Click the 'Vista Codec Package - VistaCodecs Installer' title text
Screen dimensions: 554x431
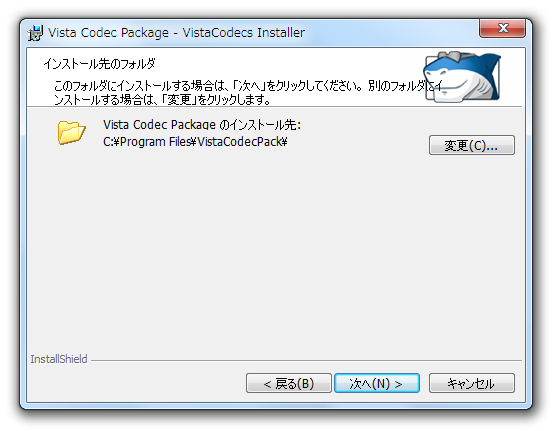(x=176, y=33)
